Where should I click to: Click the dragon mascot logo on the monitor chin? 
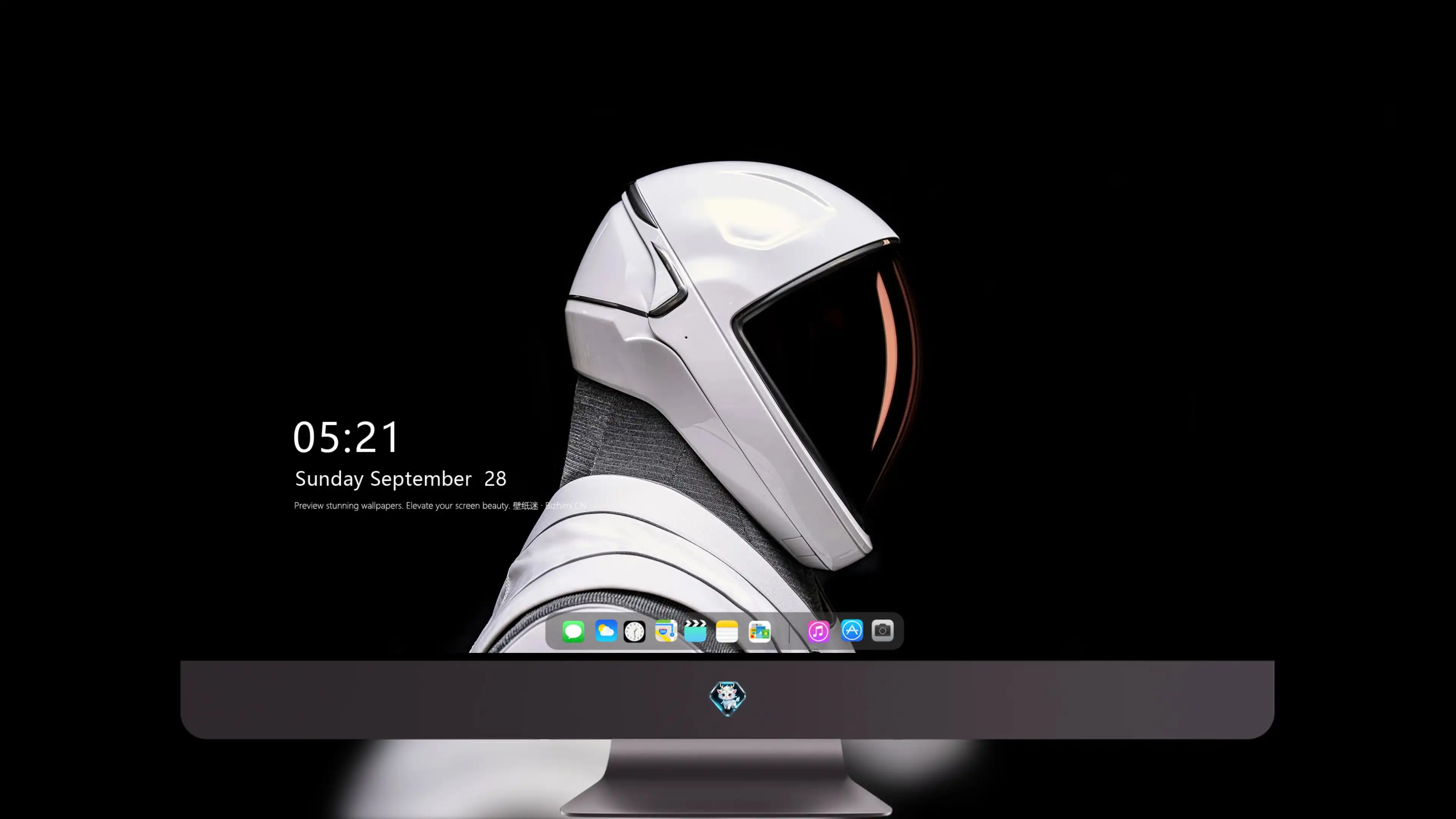coord(728,698)
